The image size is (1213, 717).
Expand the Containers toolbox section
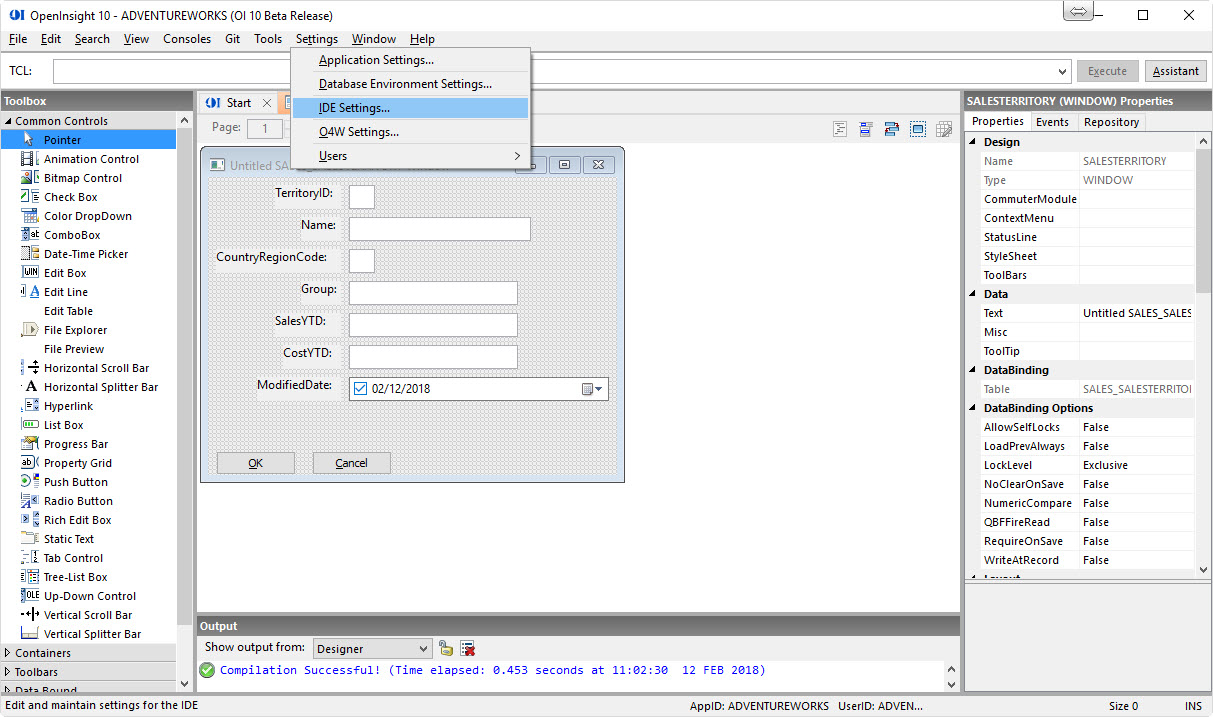(x=9, y=653)
